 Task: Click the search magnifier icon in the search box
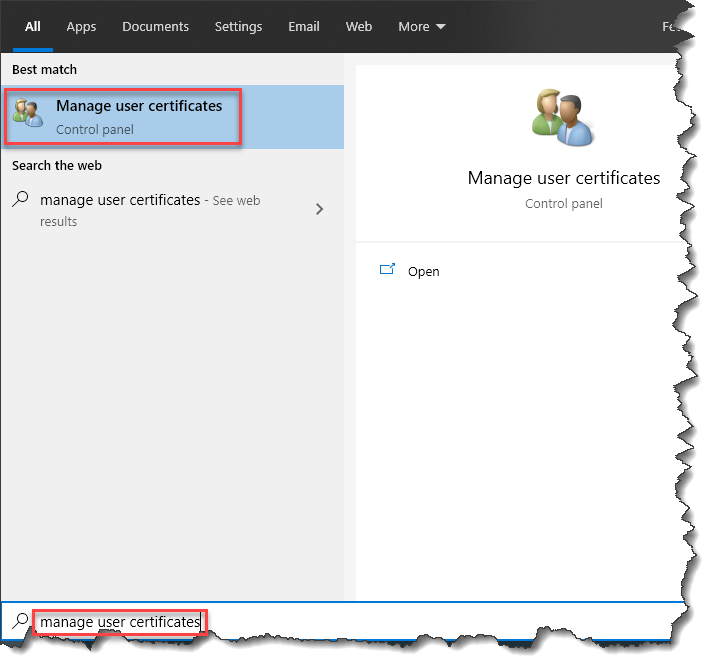tap(19, 622)
